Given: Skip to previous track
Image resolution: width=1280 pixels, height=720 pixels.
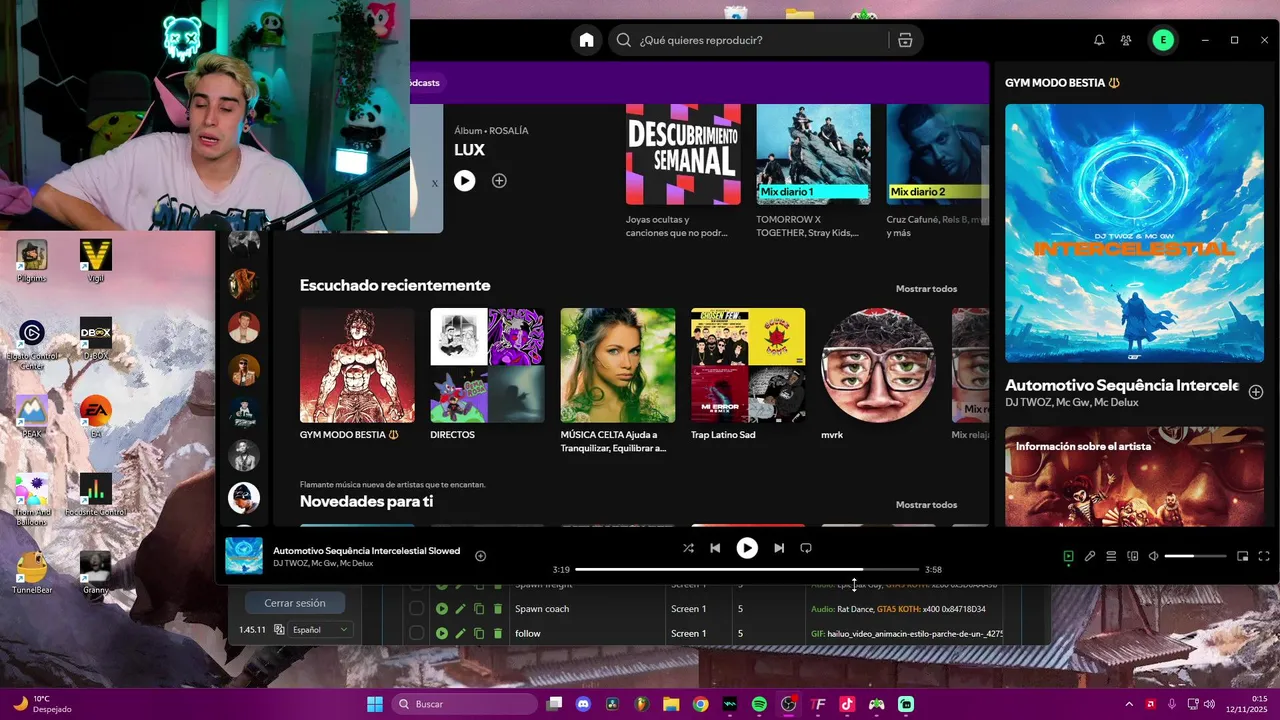Looking at the screenshot, I should tap(715, 548).
